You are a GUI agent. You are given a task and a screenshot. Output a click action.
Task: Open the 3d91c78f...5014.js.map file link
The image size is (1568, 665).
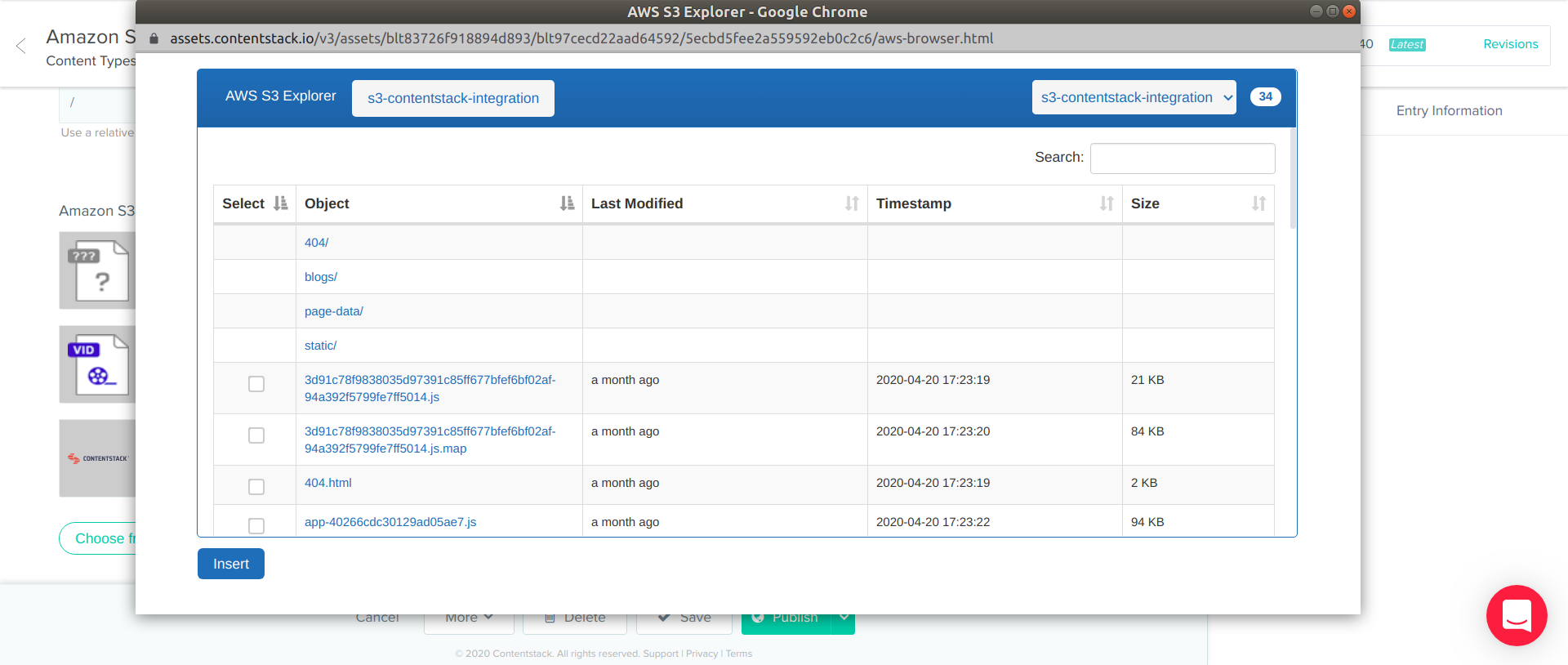pos(430,440)
